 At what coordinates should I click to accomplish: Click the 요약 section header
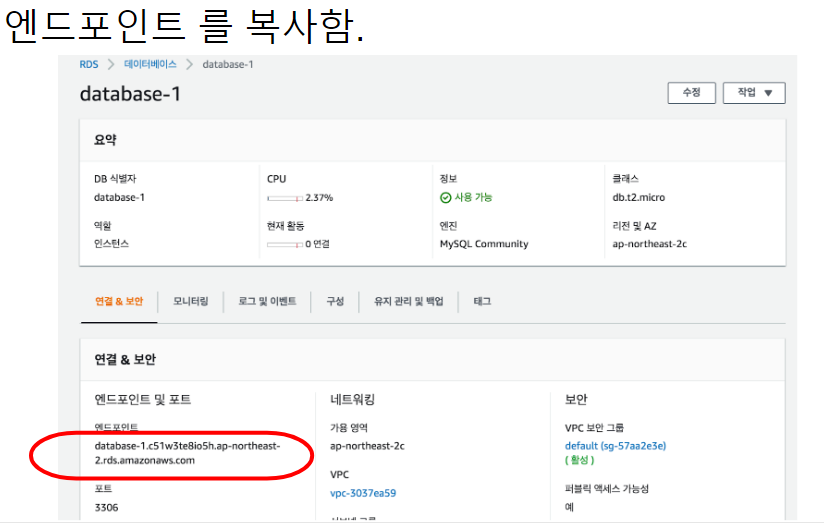point(105,140)
